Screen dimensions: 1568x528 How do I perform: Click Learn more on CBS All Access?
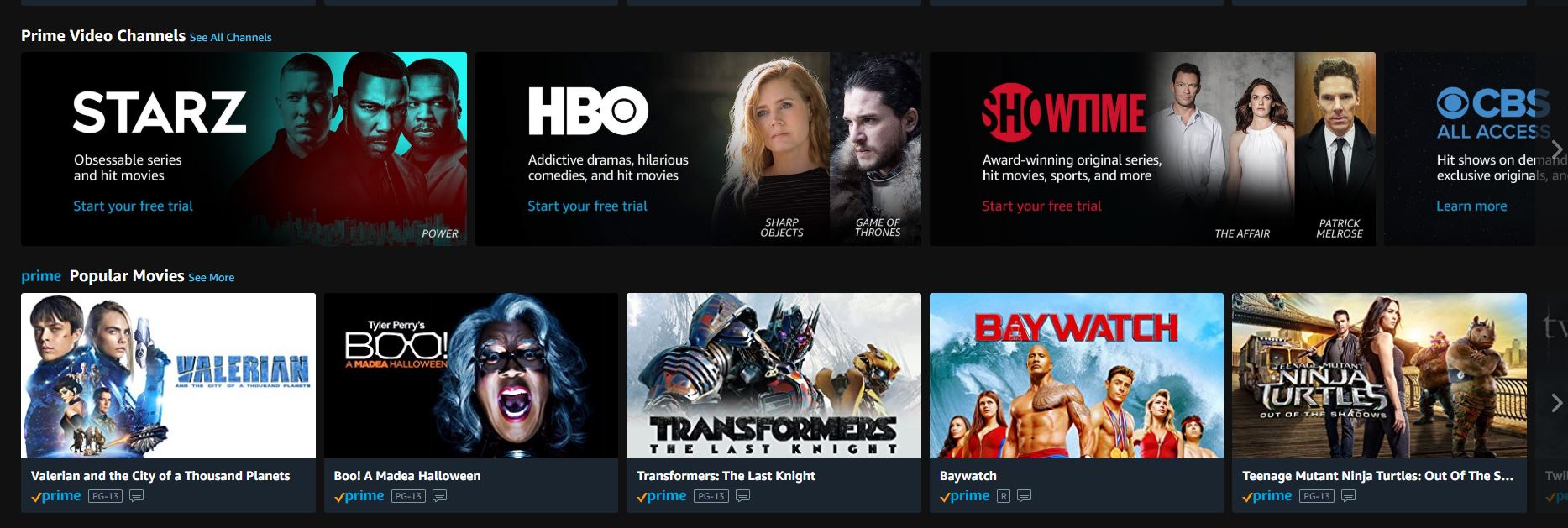pyautogui.click(x=1471, y=206)
